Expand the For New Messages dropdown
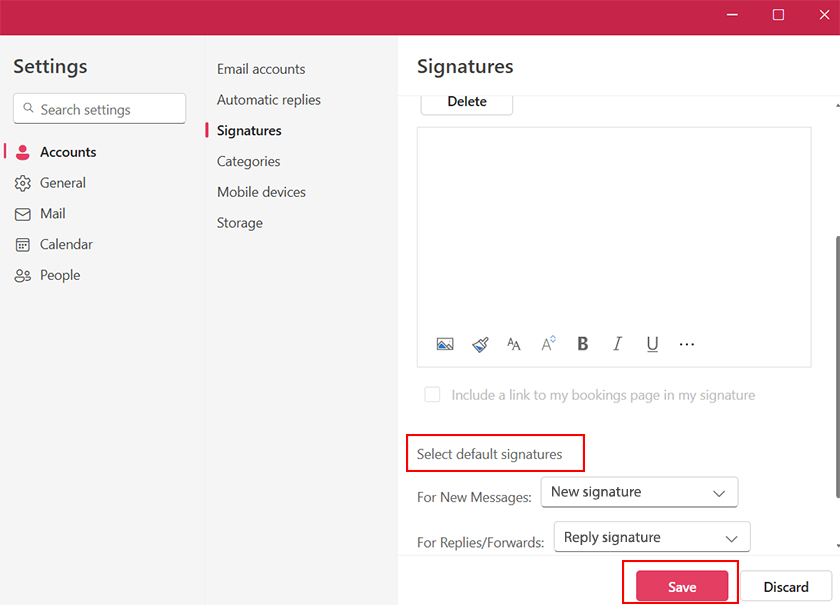The width and height of the screenshot is (840, 605). click(639, 492)
